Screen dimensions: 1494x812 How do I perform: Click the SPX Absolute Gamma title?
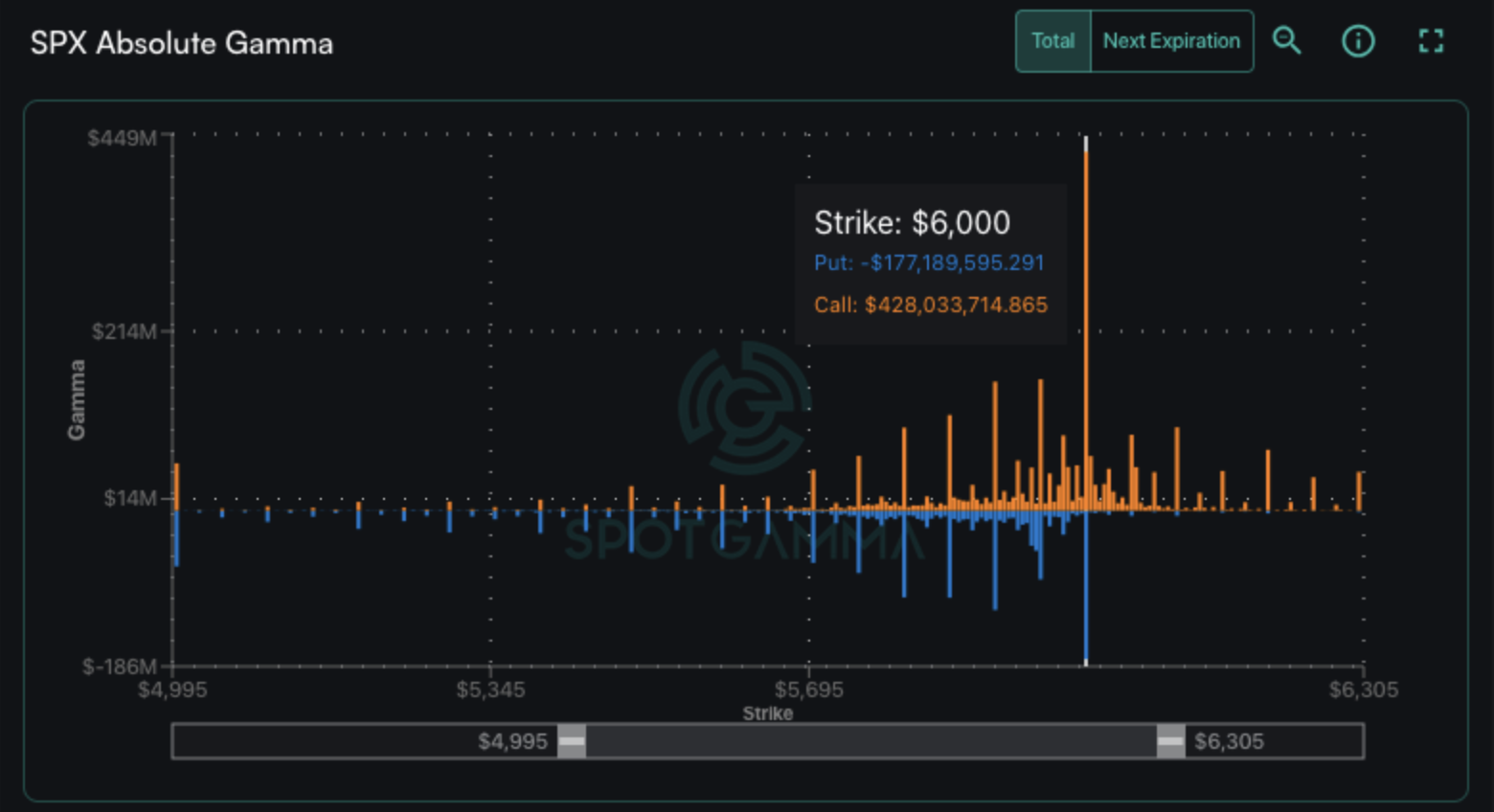pos(181,43)
